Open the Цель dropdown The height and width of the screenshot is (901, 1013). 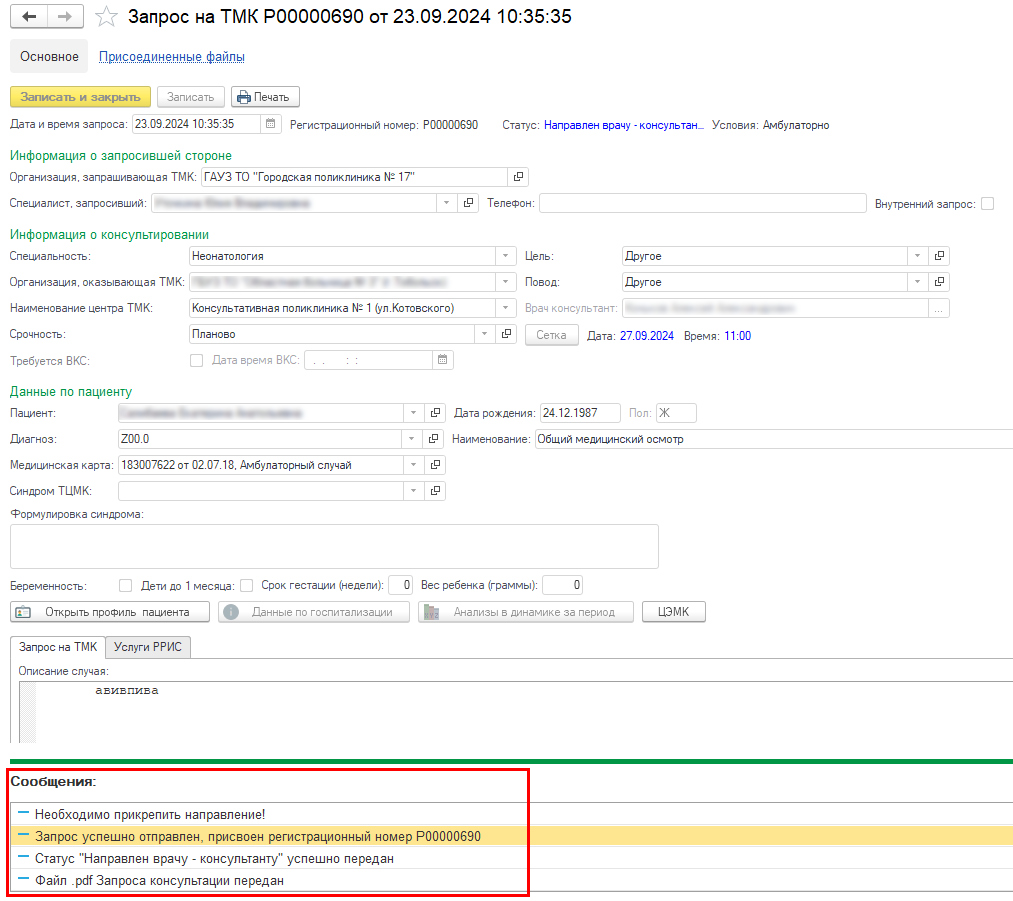point(917,256)
